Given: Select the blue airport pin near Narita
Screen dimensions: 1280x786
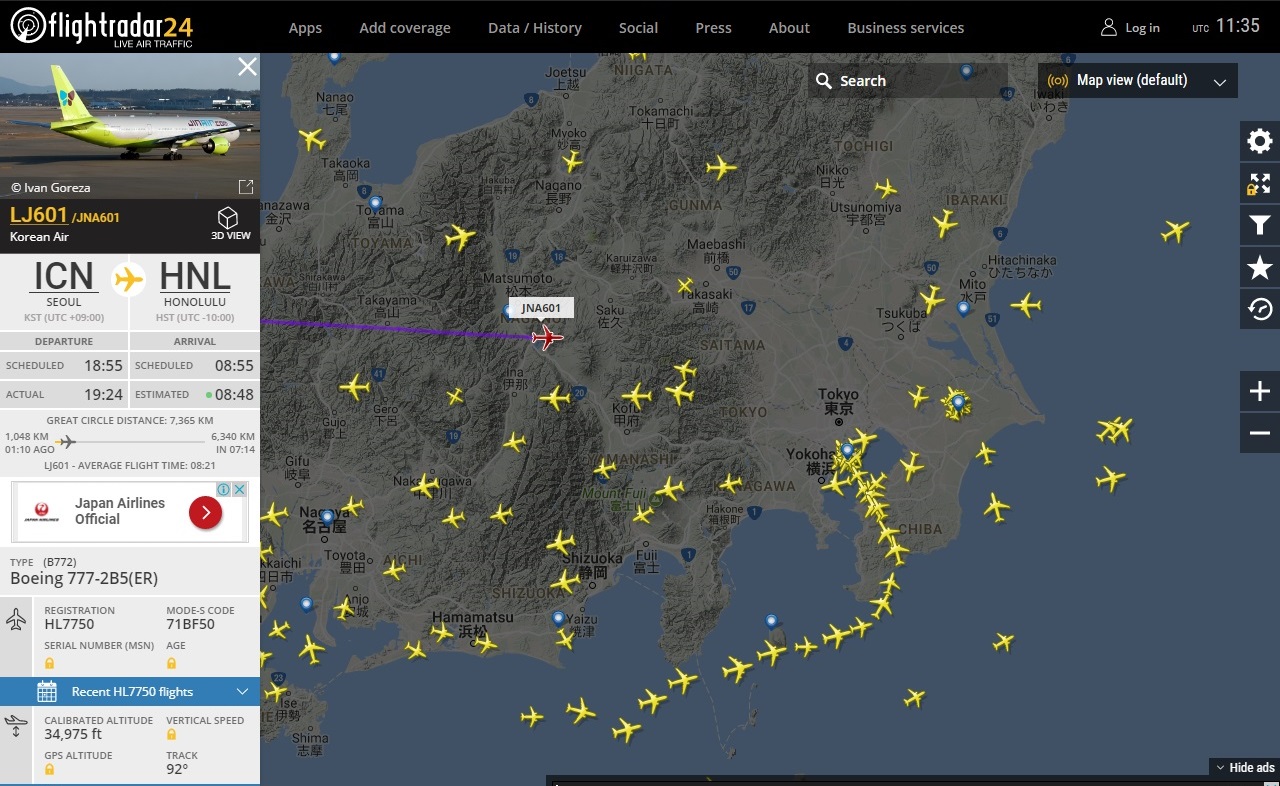Looking at the screenshot, I should click(958, 402).
